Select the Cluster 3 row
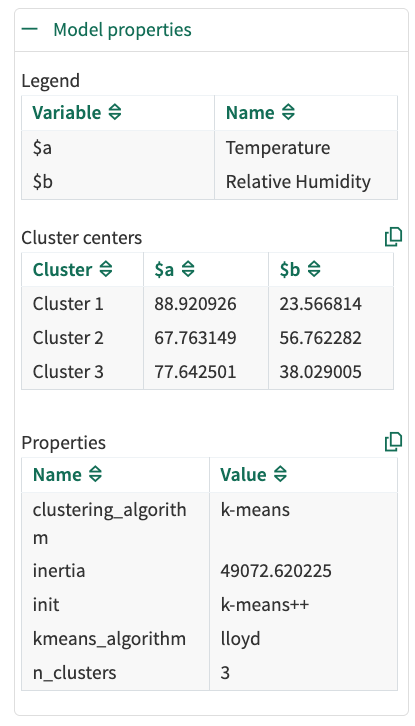 click(x=208, y=372)
